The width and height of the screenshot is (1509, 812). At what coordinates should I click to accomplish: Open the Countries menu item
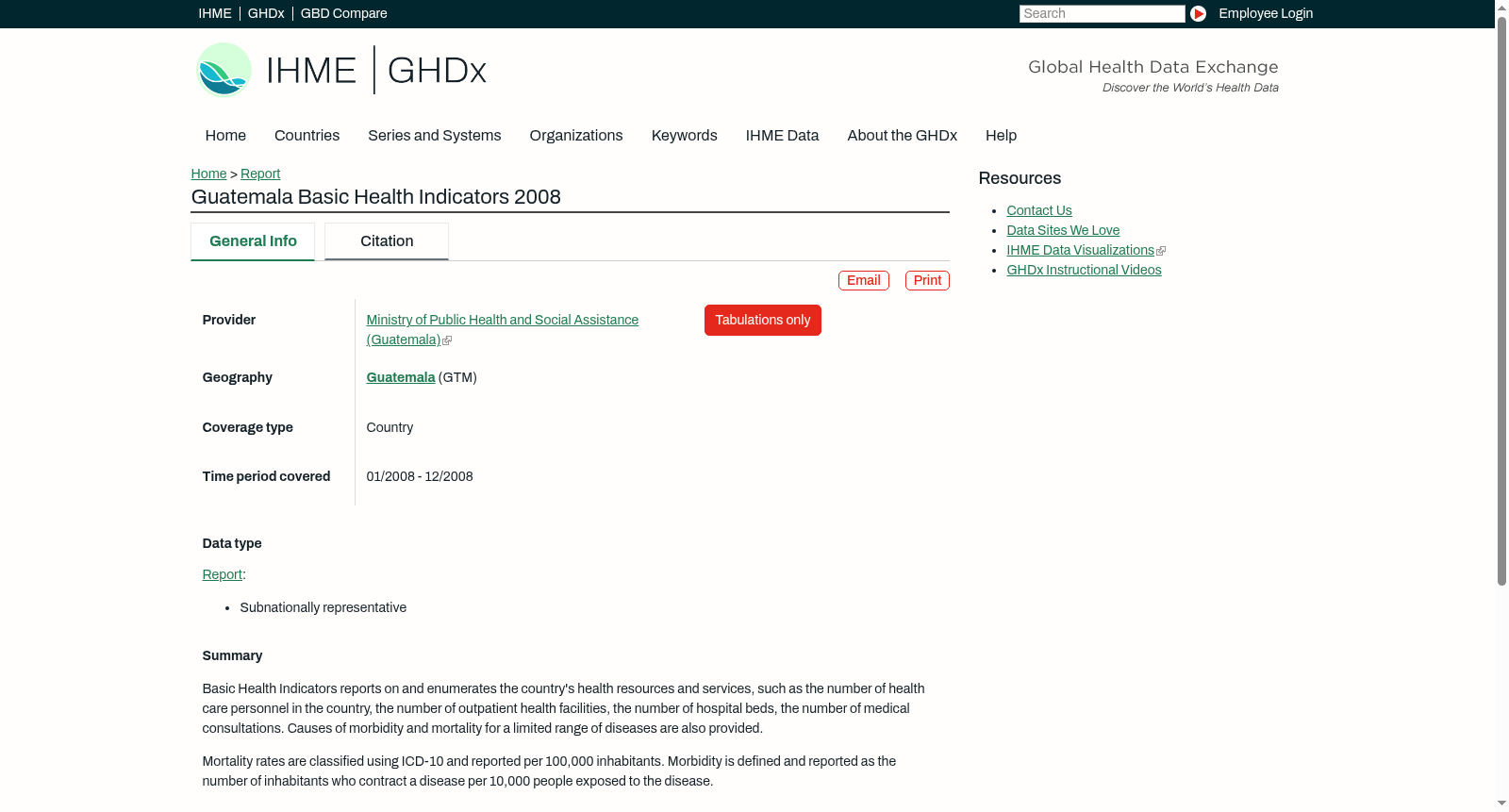pos(307,136)
